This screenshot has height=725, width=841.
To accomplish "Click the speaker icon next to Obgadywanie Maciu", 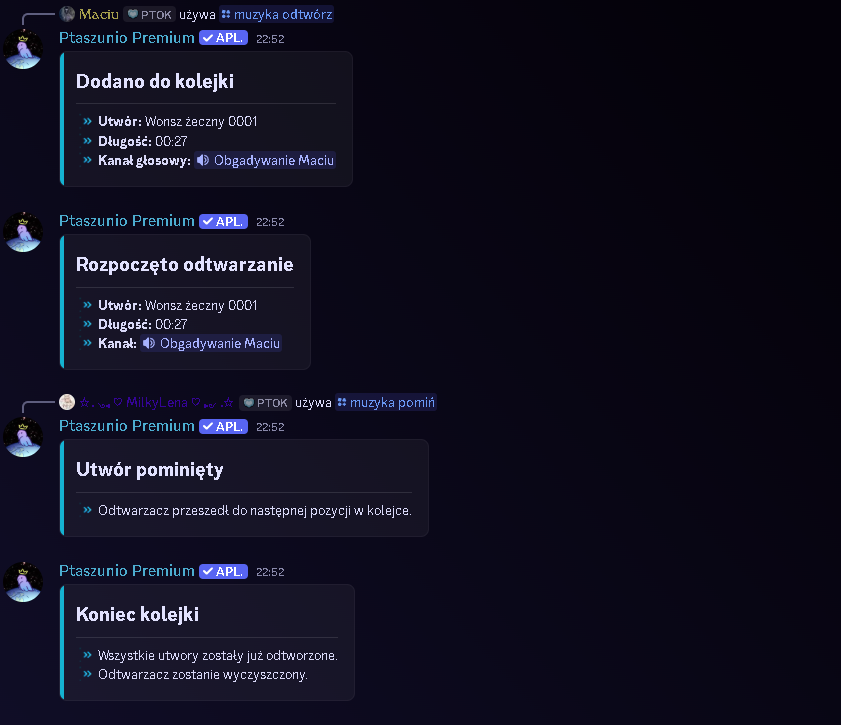I will coord(203,161).
